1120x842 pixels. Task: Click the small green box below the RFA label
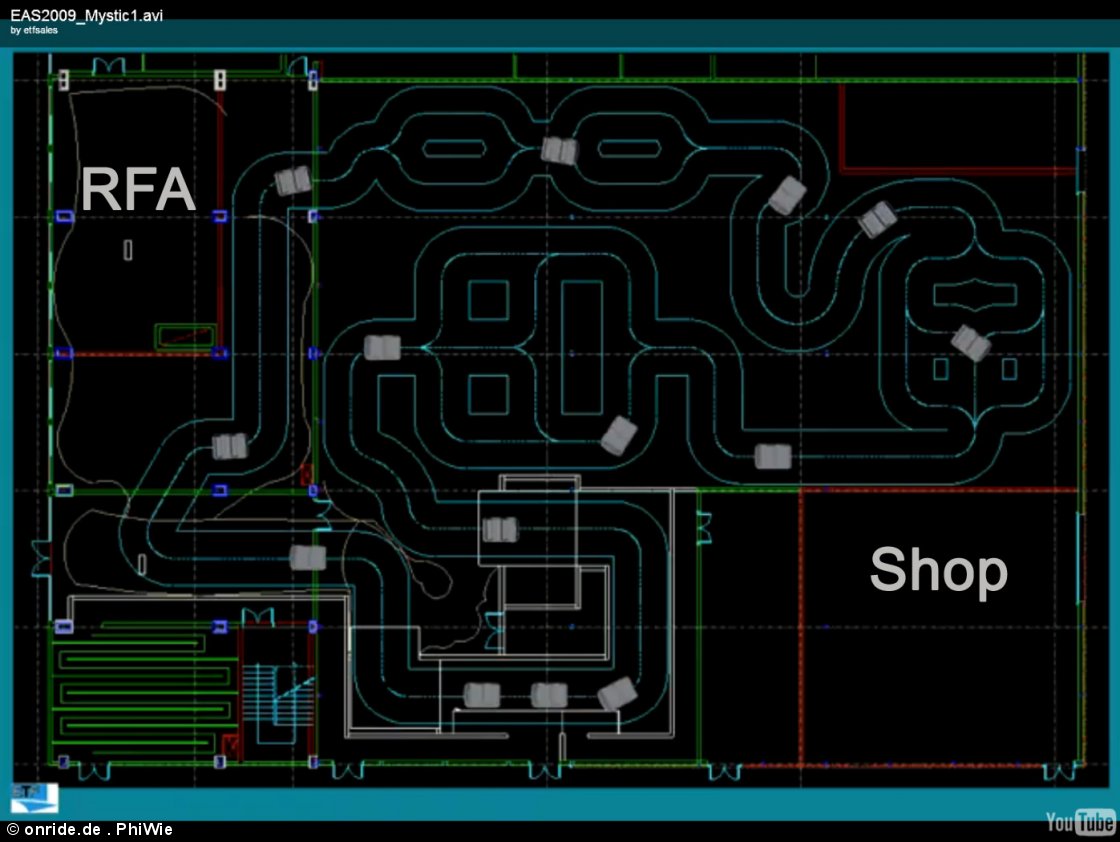pos(185,335)
